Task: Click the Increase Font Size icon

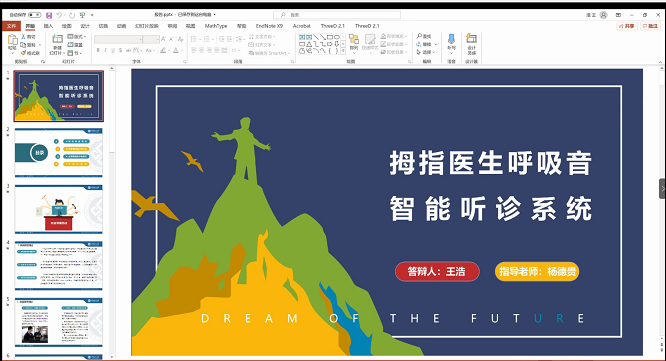Action: point(164,39)
